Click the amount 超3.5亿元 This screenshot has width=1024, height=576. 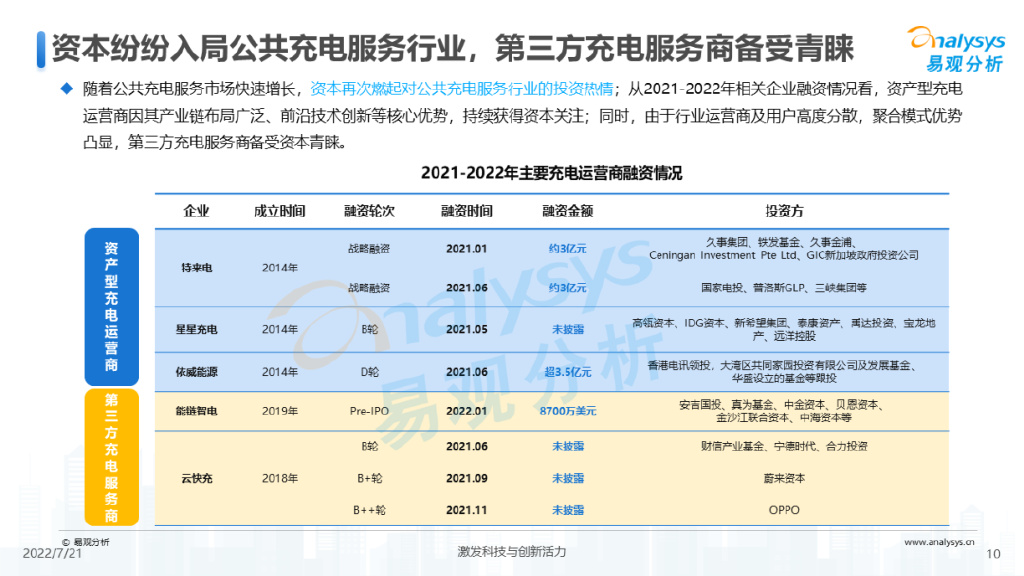click(x=568, y=372)
